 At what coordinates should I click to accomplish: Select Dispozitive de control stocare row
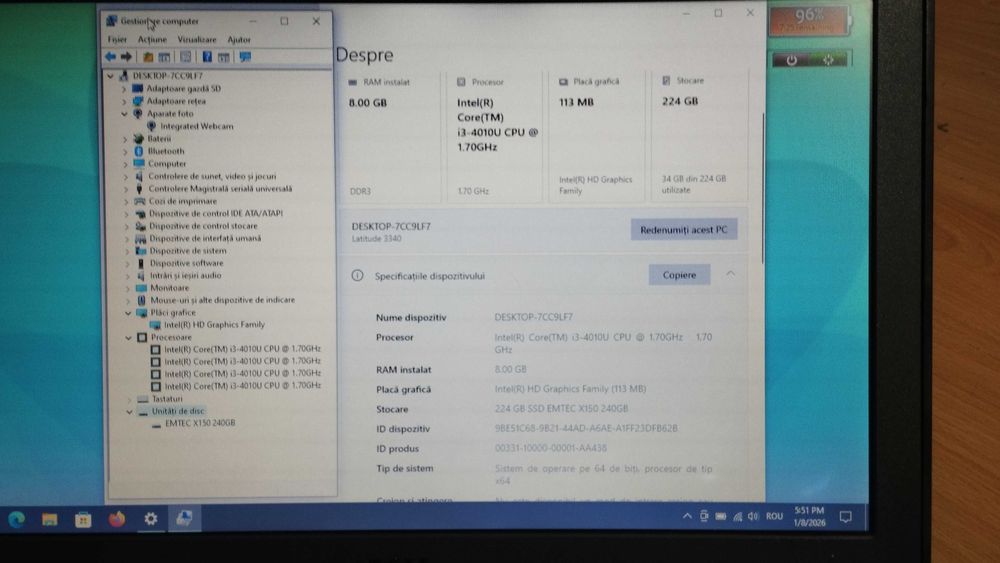coord(203,226)
